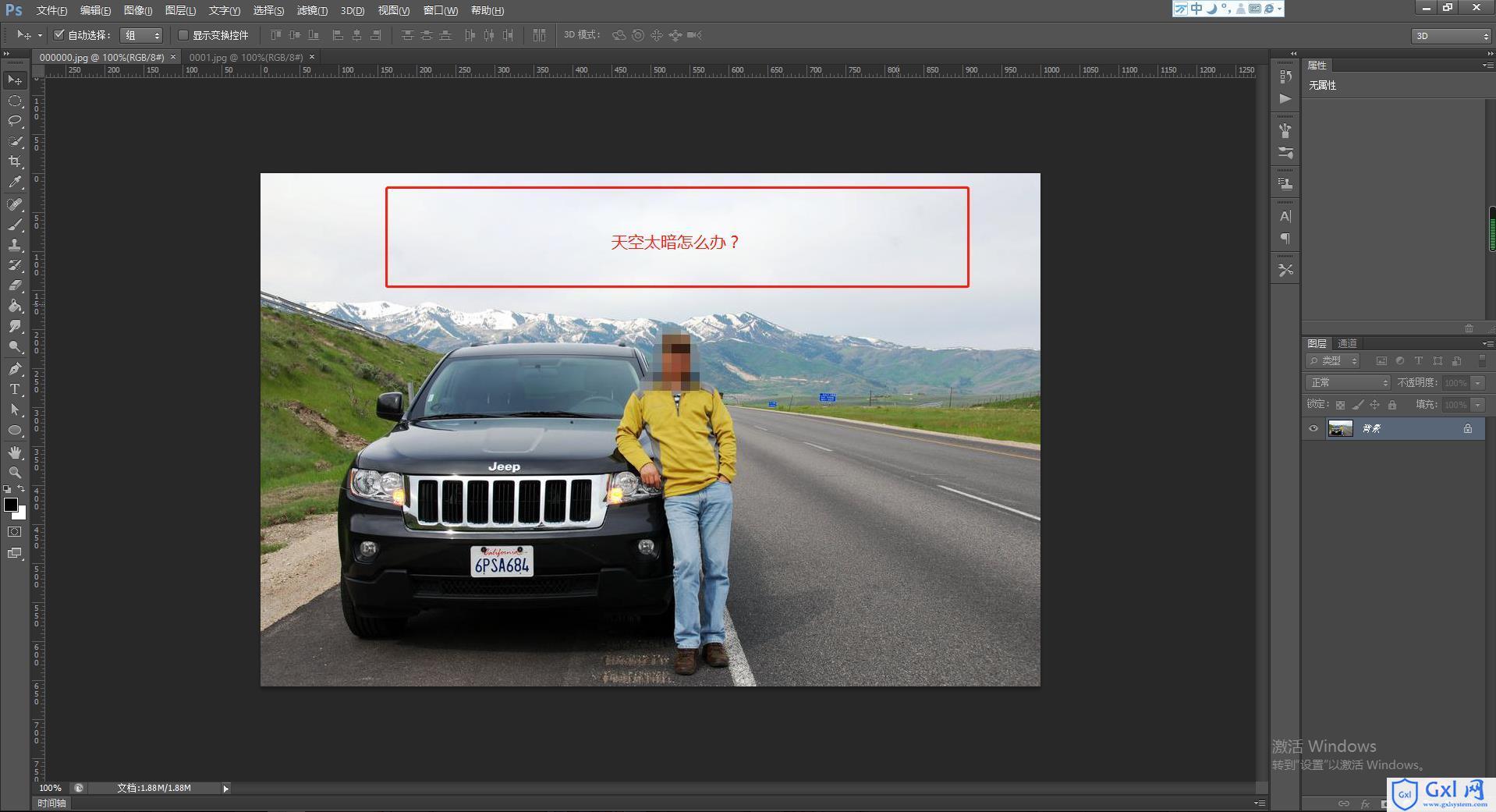Select the Pen tool
Viewport: 1496px width, 812px height.
pyautogui.click(x=15, y=369)
